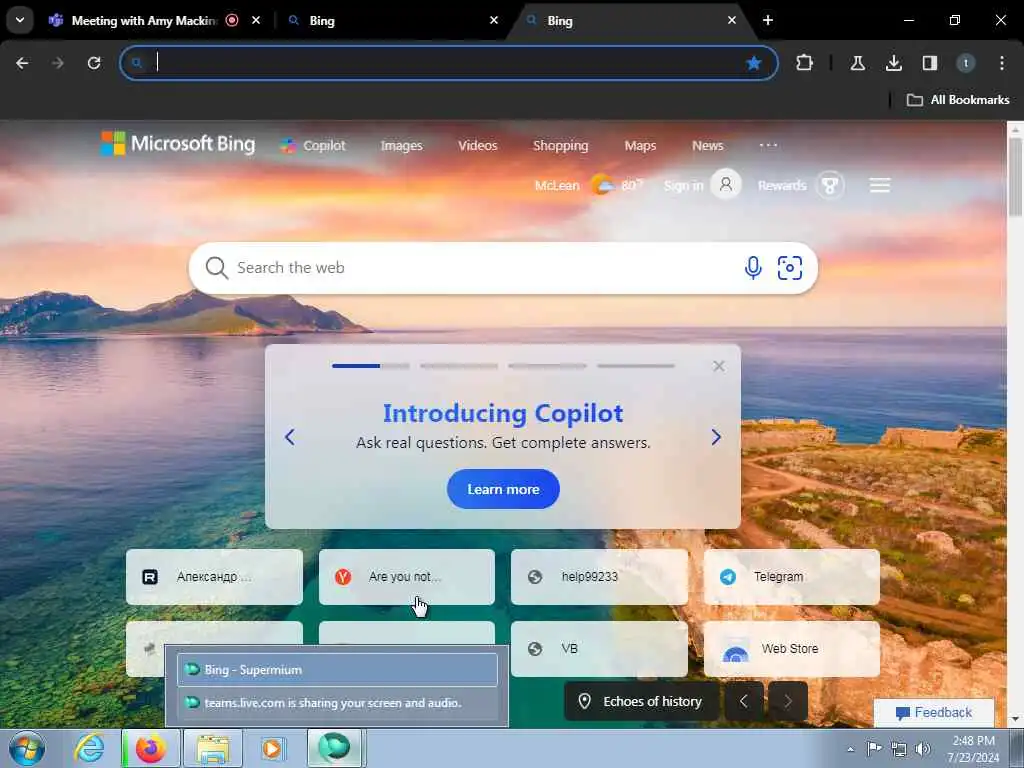Open the Downloads icon
The height and width of the screenshot is (768, 1024).
(x=893, y=63)
